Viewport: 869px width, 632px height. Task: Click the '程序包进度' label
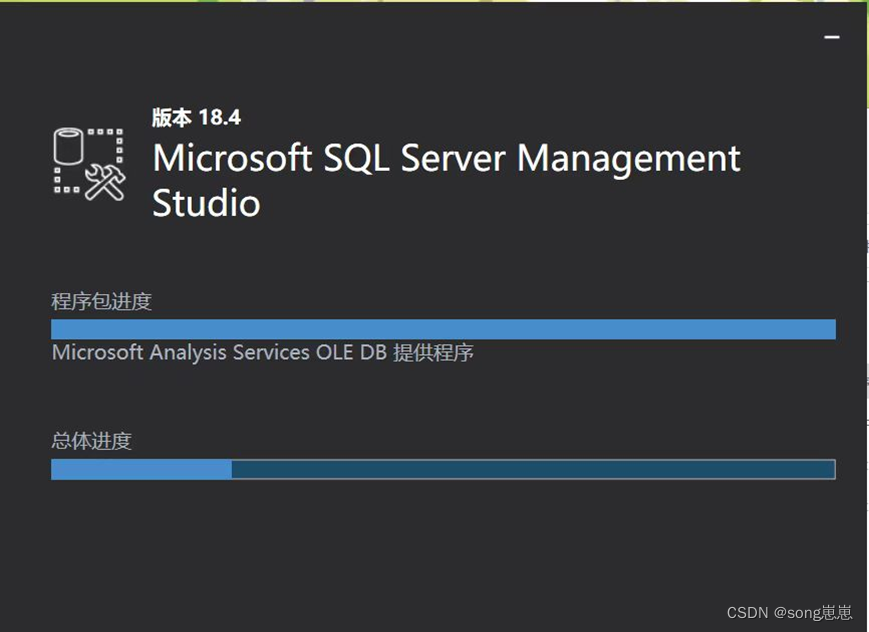click(x=101, y=302)
